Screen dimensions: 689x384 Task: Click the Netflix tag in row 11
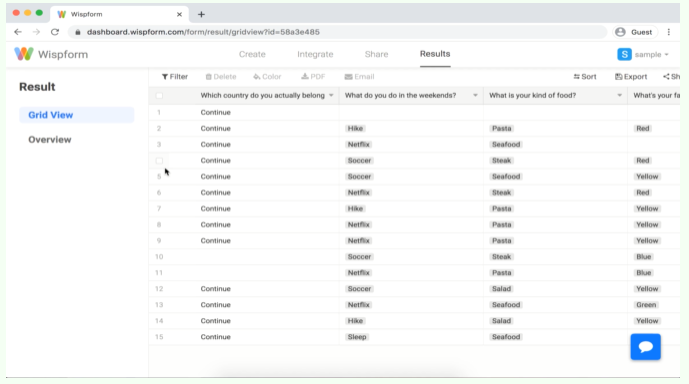[359, 272]
